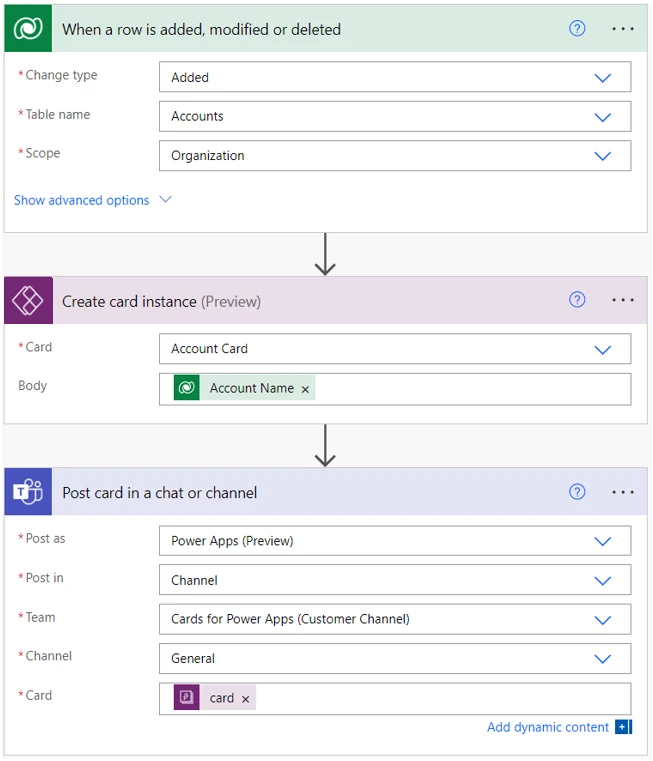Open the Change type dropdown
The height and width of the screenshot is (761, 653).
[x=602, y=78]
